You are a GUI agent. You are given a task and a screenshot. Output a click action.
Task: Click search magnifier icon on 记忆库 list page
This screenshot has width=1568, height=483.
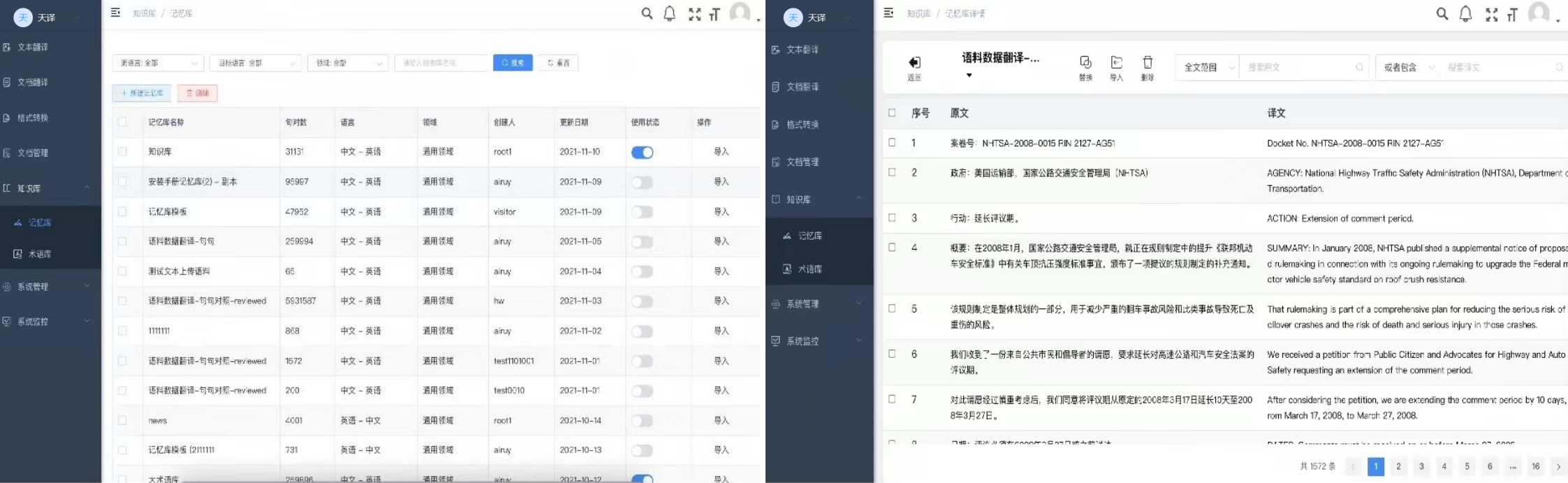coord(647,13)
